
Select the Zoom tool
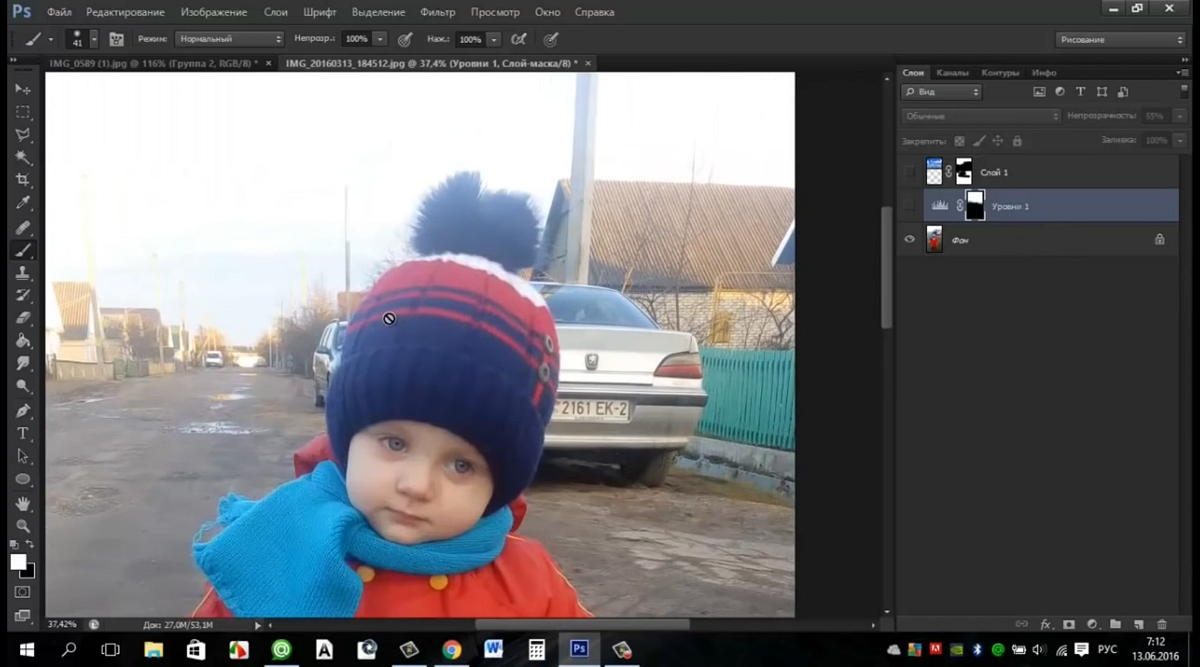point(22,525)
